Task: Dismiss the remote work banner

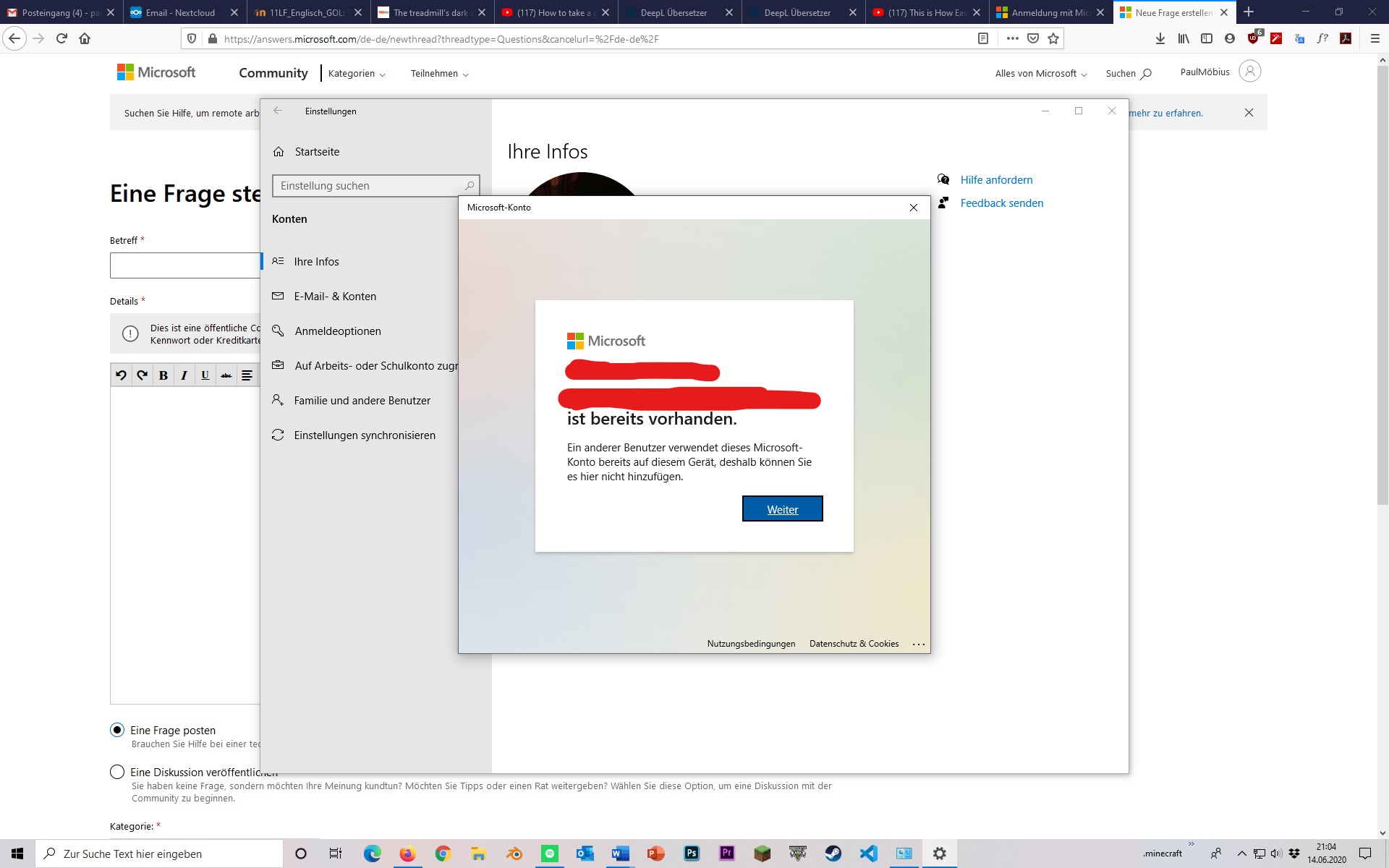Action: 1249,113
